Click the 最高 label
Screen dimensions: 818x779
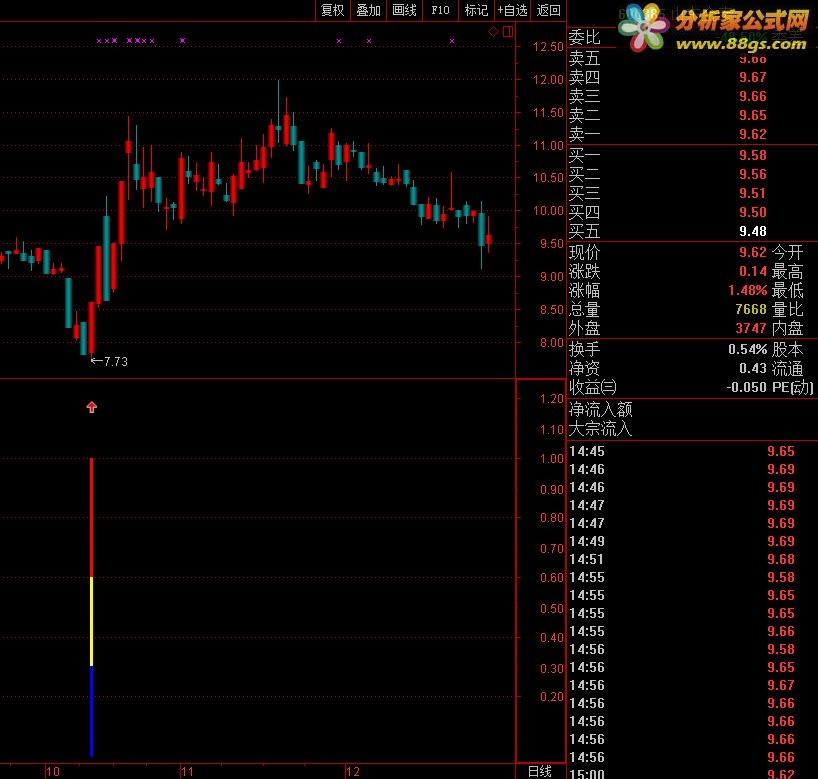(x=787, y=271)
